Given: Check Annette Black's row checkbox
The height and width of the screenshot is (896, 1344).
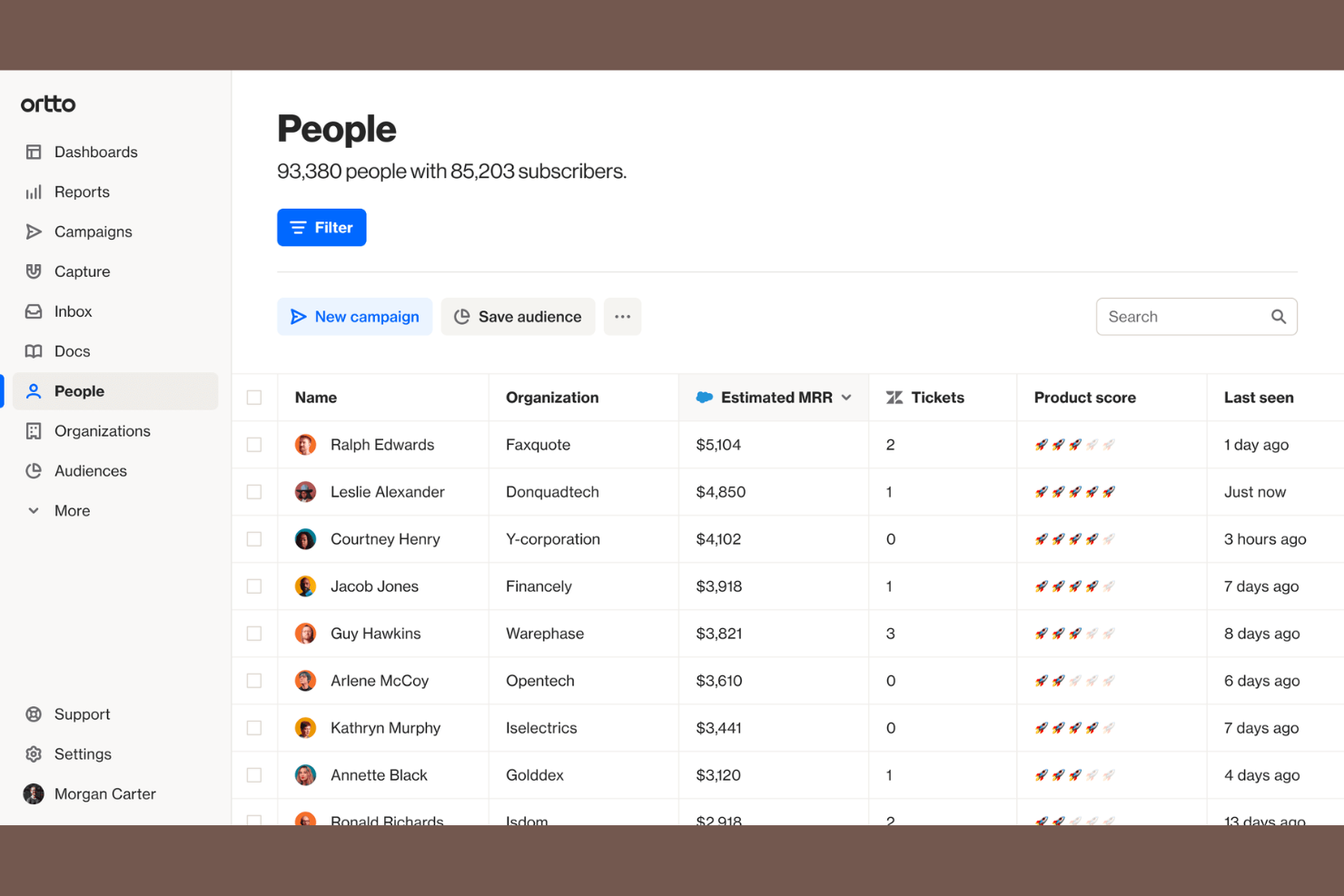Looking at the screenshot, I should click(254, 775).
